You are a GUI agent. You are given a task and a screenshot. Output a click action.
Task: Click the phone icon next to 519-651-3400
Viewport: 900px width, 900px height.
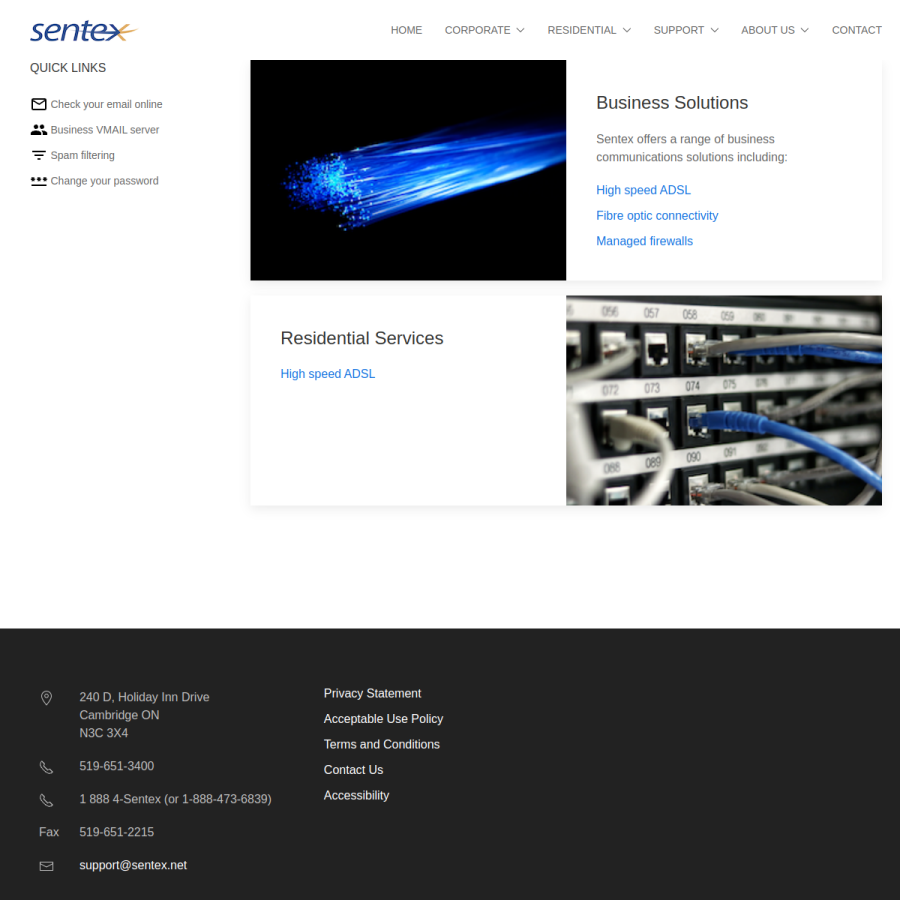[x=46, y=767]
